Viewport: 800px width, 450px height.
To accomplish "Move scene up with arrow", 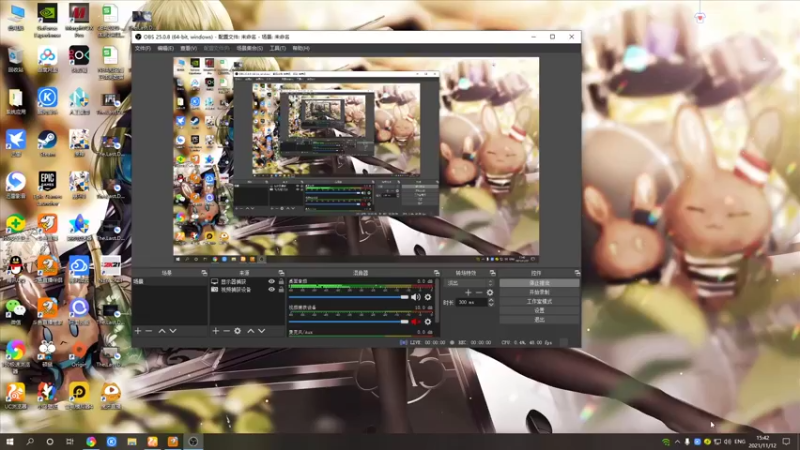I will point(162,331).
